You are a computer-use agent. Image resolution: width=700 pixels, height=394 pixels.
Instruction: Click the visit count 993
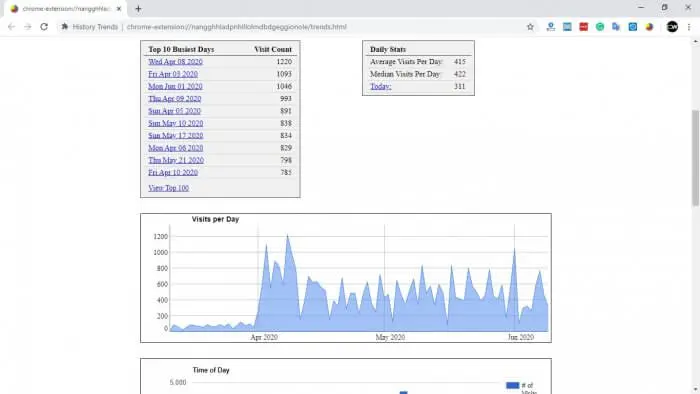tap(286, 99)
